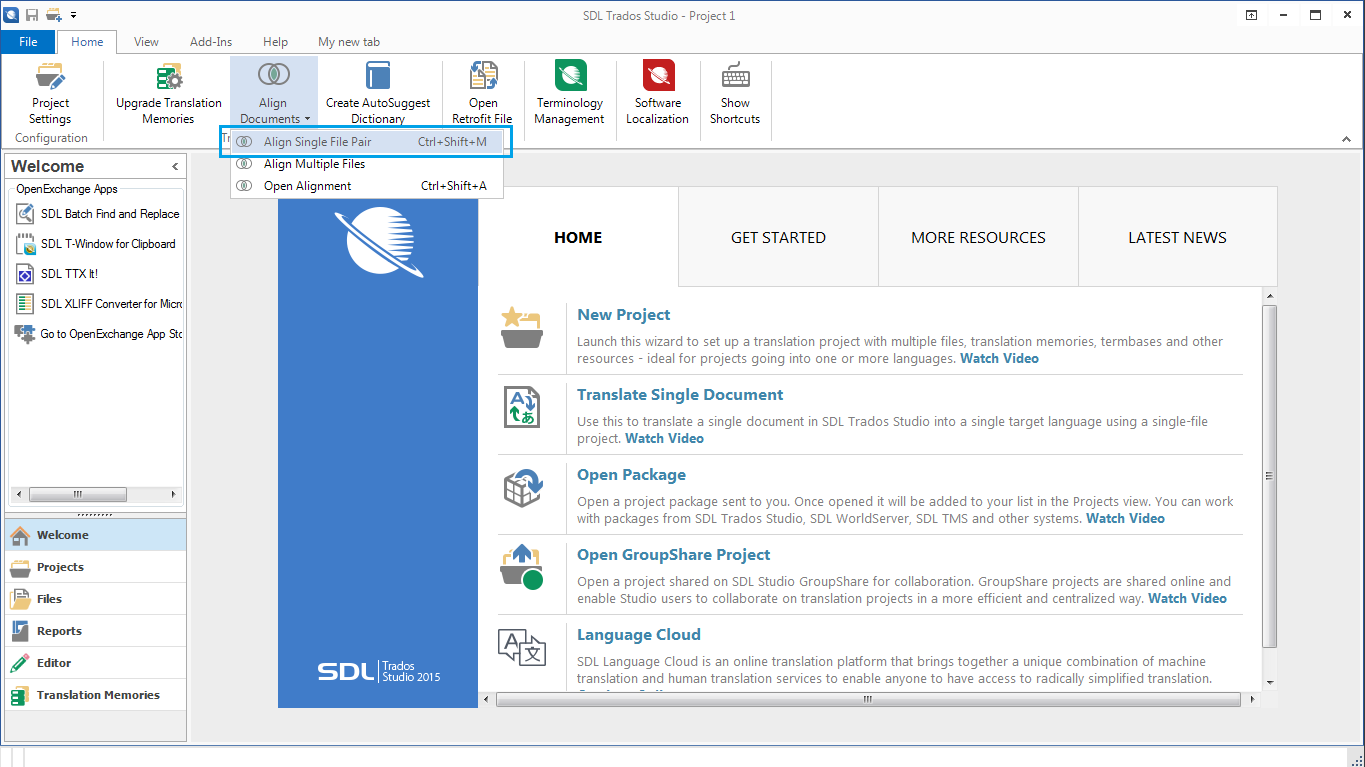Image resolution: width=1365 pixels, height=767 pixels.
Task: Switch to the Translation Memories view
Action: pyautogui.click(x=96, y=695)
